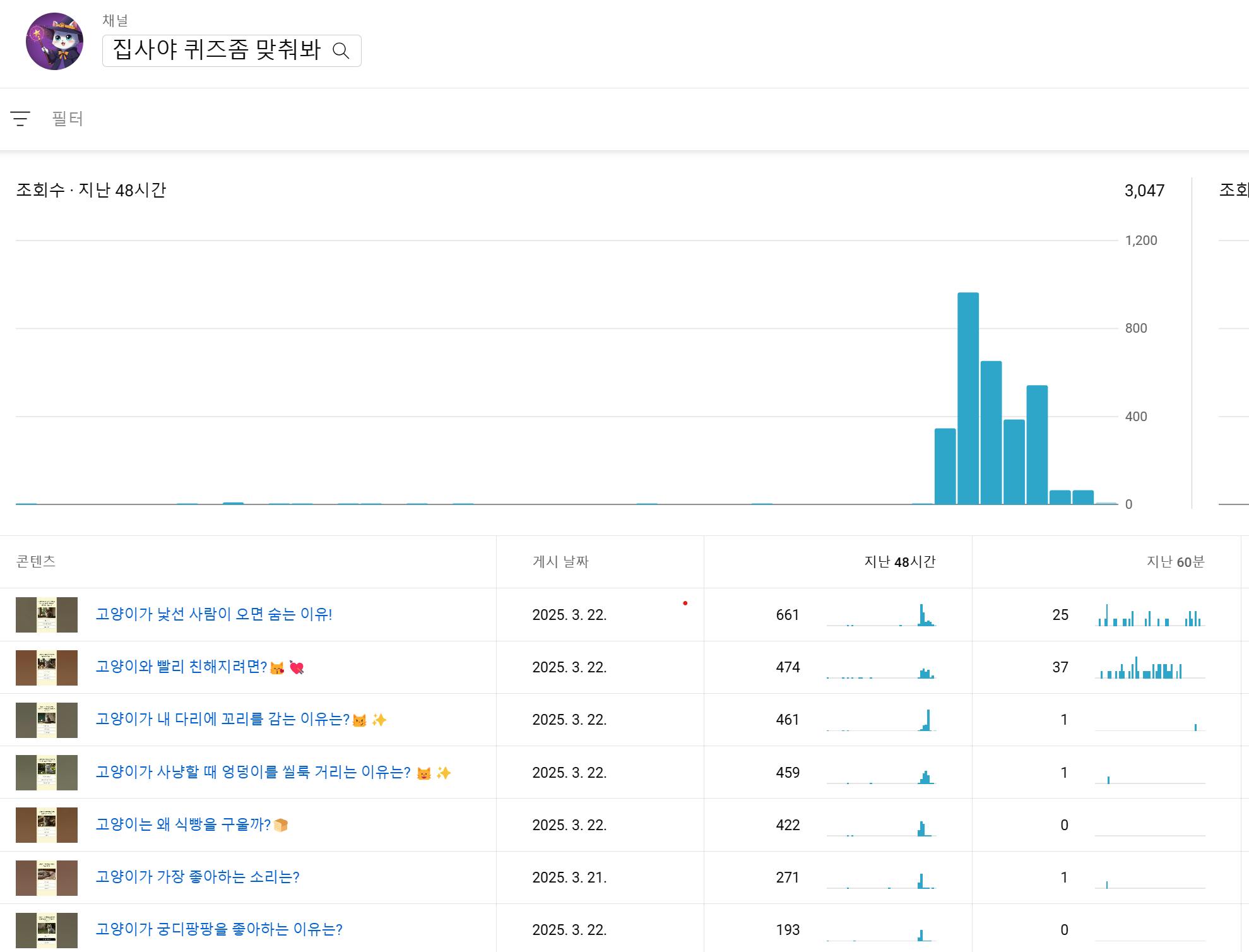This screenshot has width=1249, height=952.
Task: Open video '고양이와 빨리 친해지려면?'
Action: 181,667
